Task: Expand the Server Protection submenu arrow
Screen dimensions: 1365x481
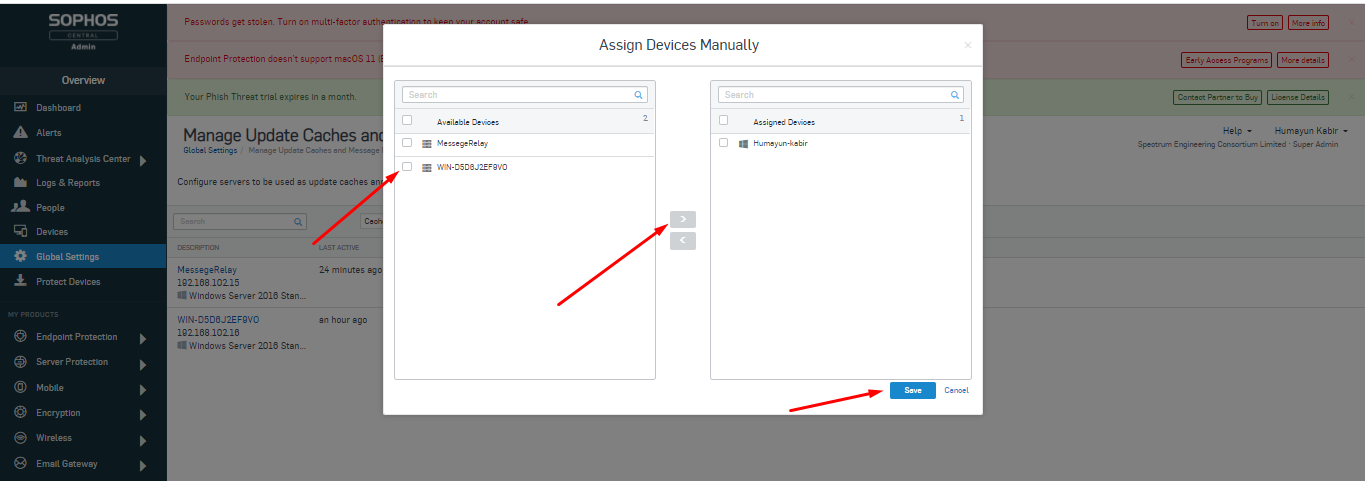Action: click(x=143, y=364)
